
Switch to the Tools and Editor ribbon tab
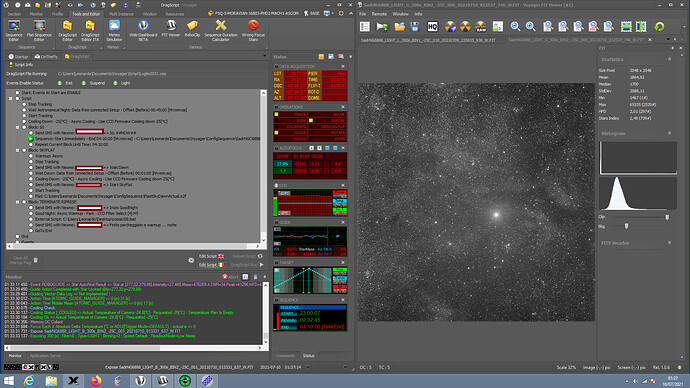pos(86,14)
